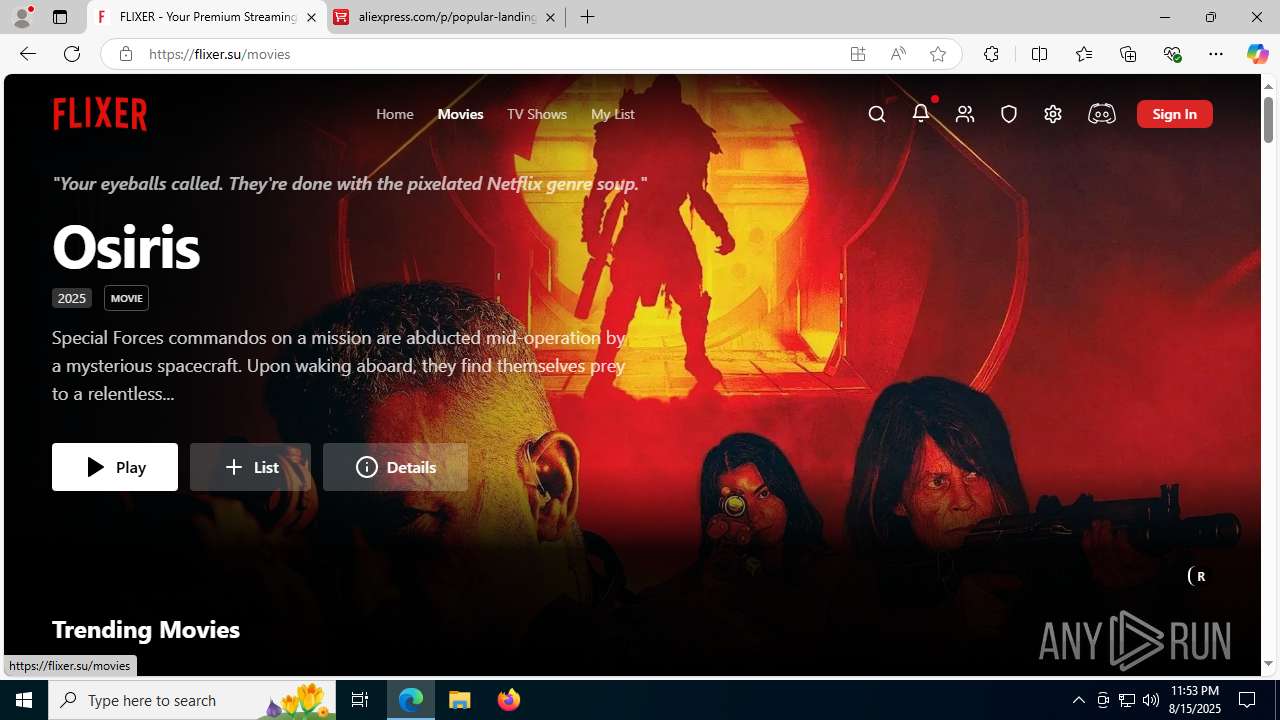This screenshot has height=720, width=1280.
Task: Open the Discord icon in Flixer header
Action: tap(1101, 114)
